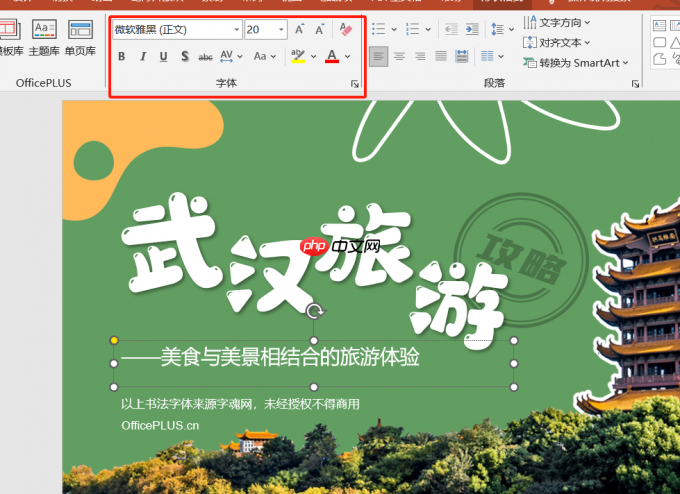680x494 pixels.
Task: Open line spacing options
Action: click(x=502, y=29)
